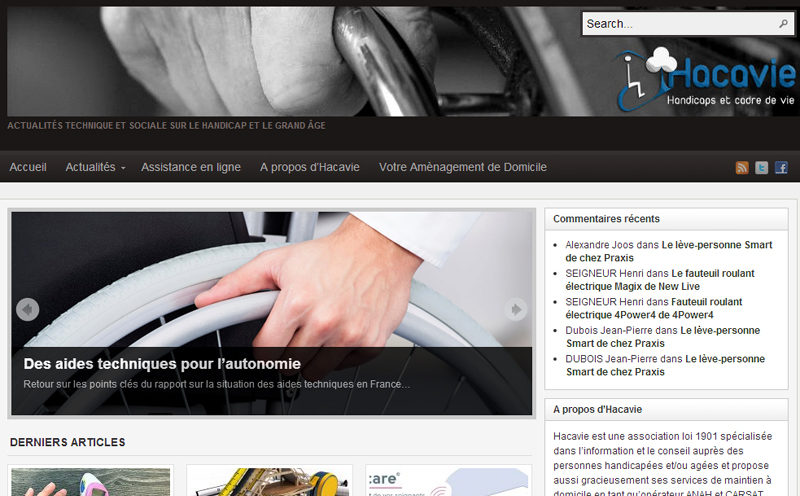Open slide title Des aides techniques pour l'autonomie

point(162,364)
